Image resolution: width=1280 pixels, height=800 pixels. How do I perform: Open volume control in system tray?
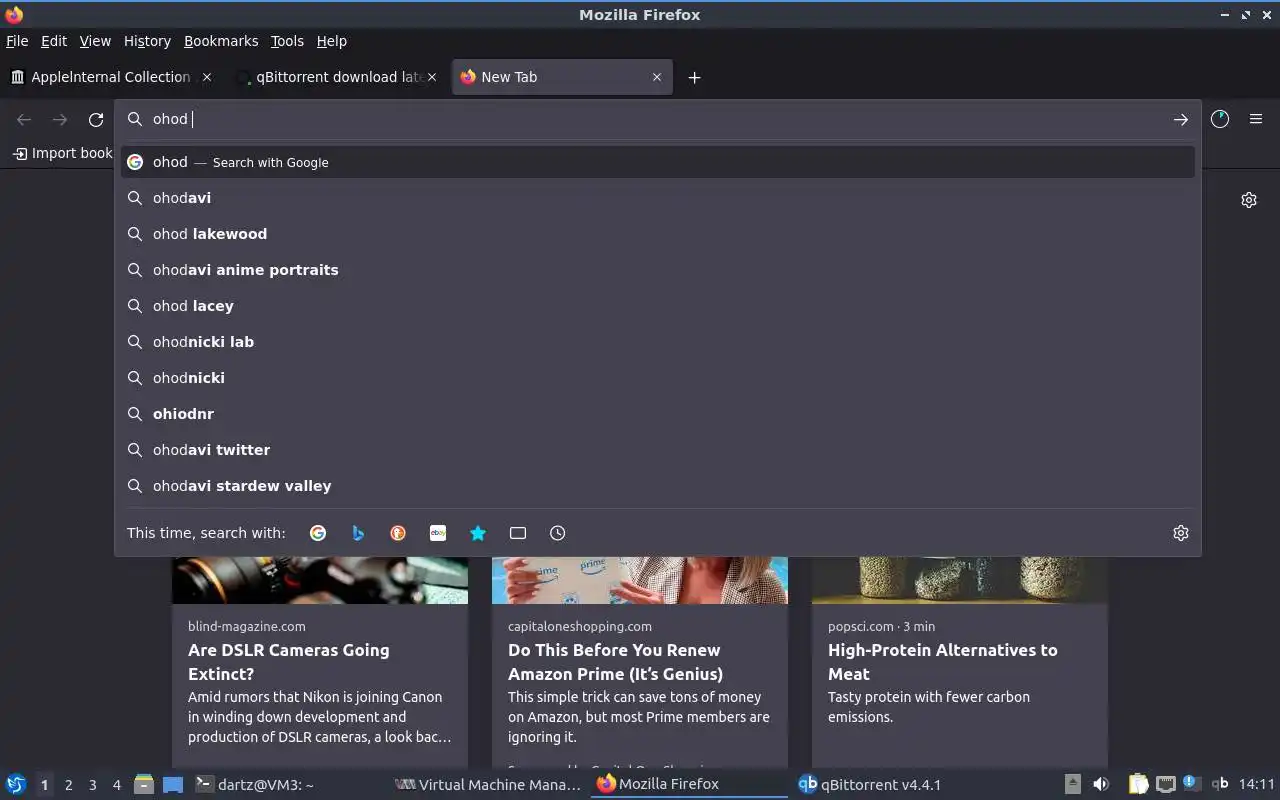tap(1101, 784)
